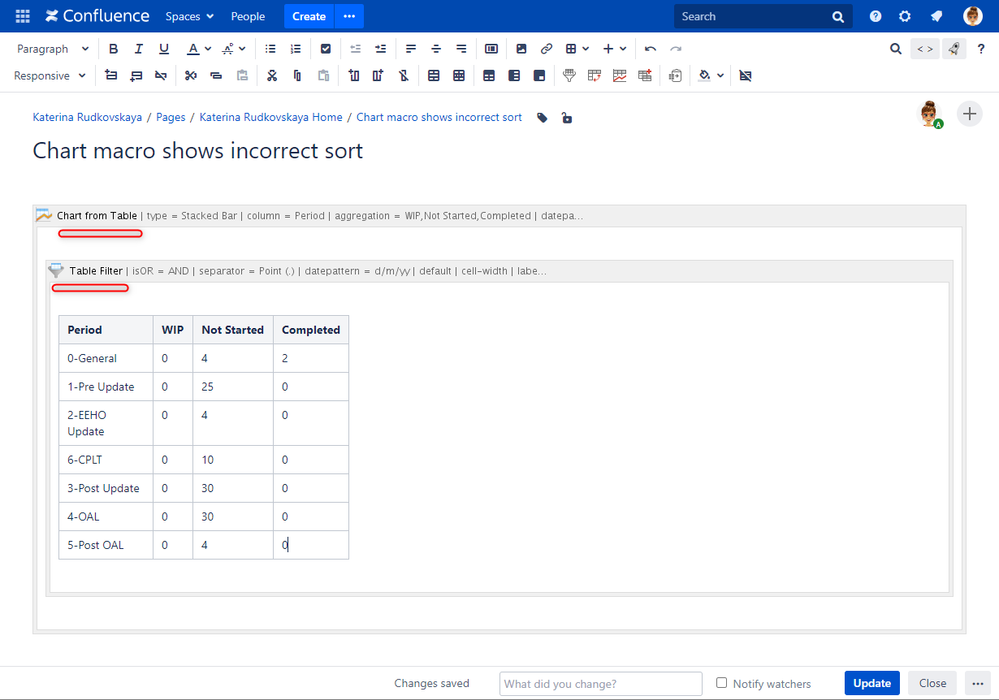Image resolution: width=999 pixels, height=700 pixels.
Task: Open the administration settings gear
Action: tap(905, 17)
